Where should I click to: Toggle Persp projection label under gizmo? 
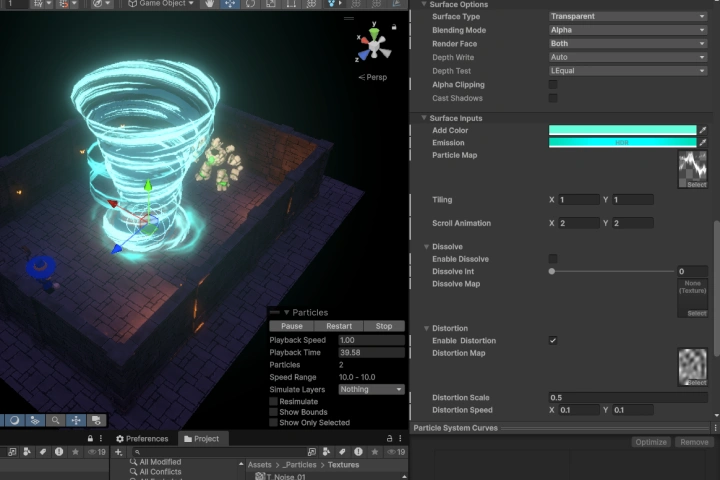[372, 77]
